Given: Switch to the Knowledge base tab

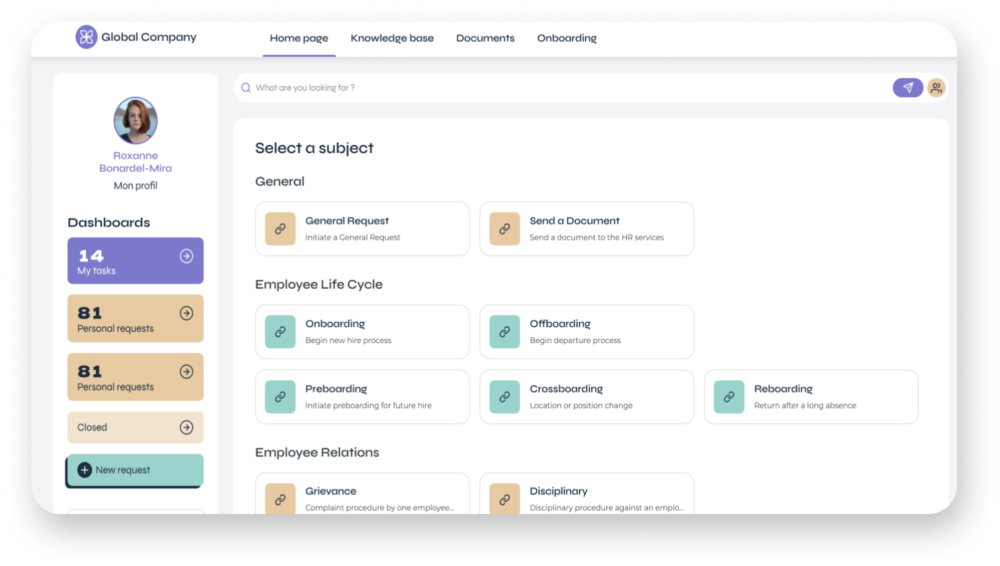Looking at the screenshot, I should click(x=392, y=38).
